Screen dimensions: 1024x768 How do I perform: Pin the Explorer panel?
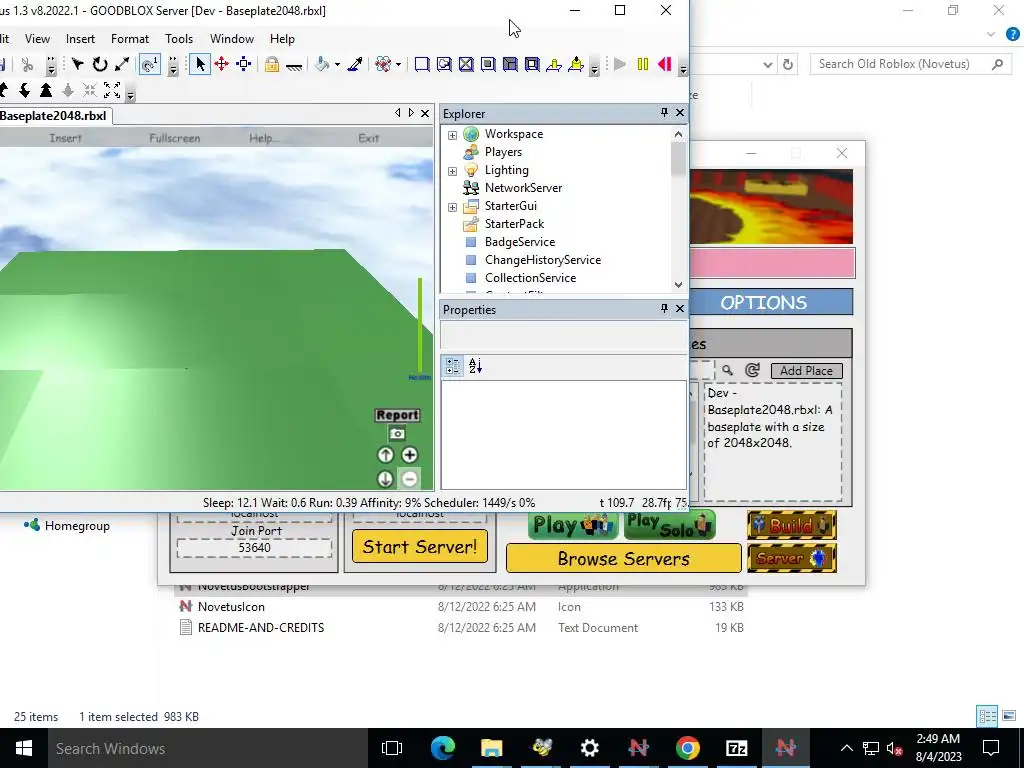click(x=664, y=112)
